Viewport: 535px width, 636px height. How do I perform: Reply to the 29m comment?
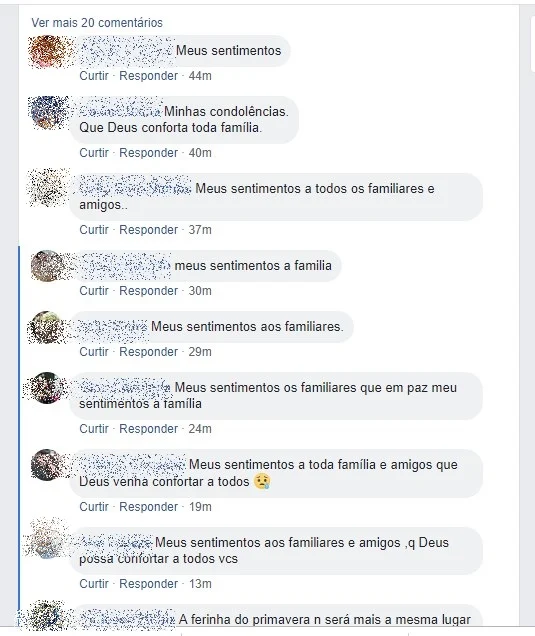(148, 352)
